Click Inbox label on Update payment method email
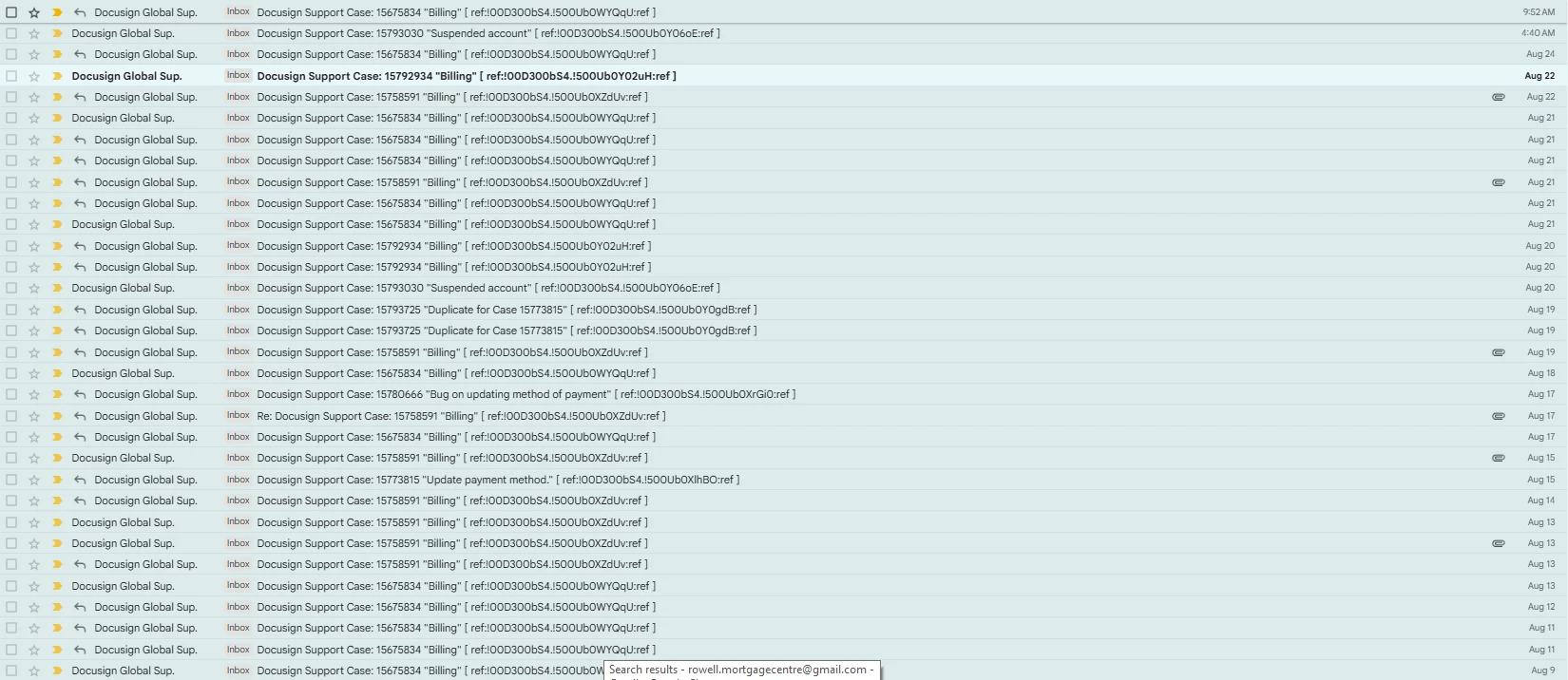 tap(238, 480)
